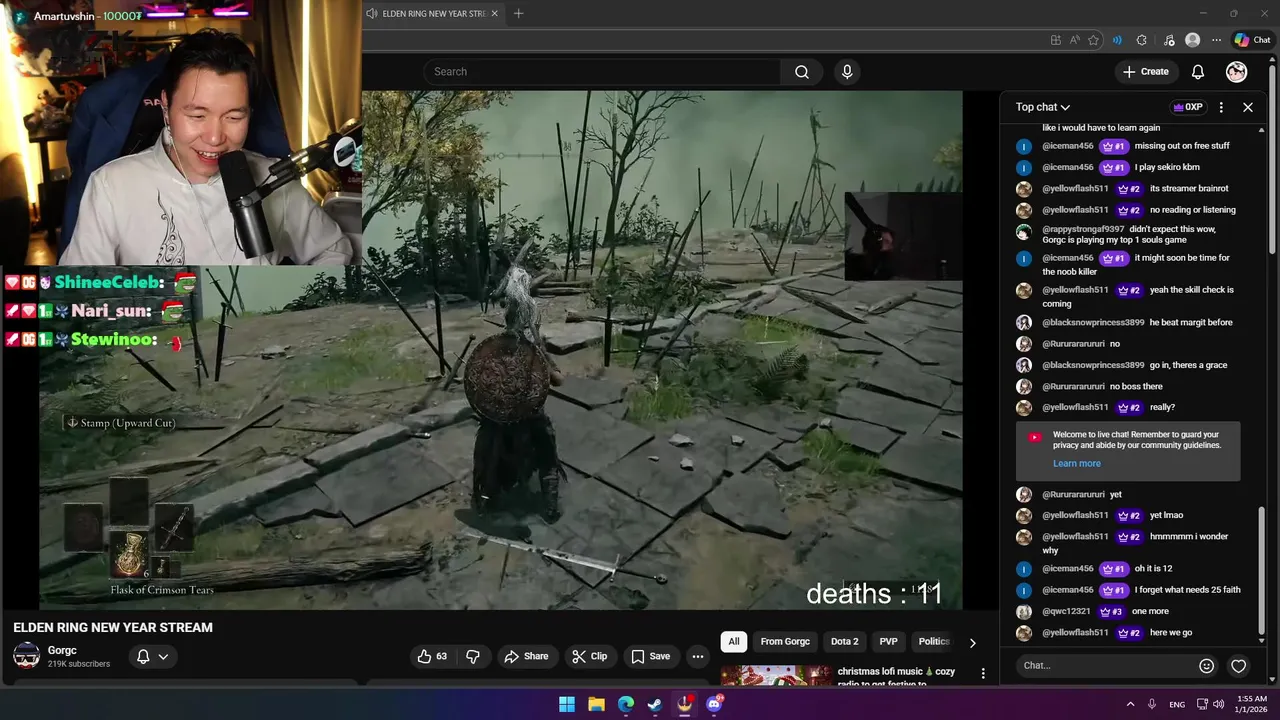
Task: Open Microsoft Edge from taskbar
Action: point(626,704)
